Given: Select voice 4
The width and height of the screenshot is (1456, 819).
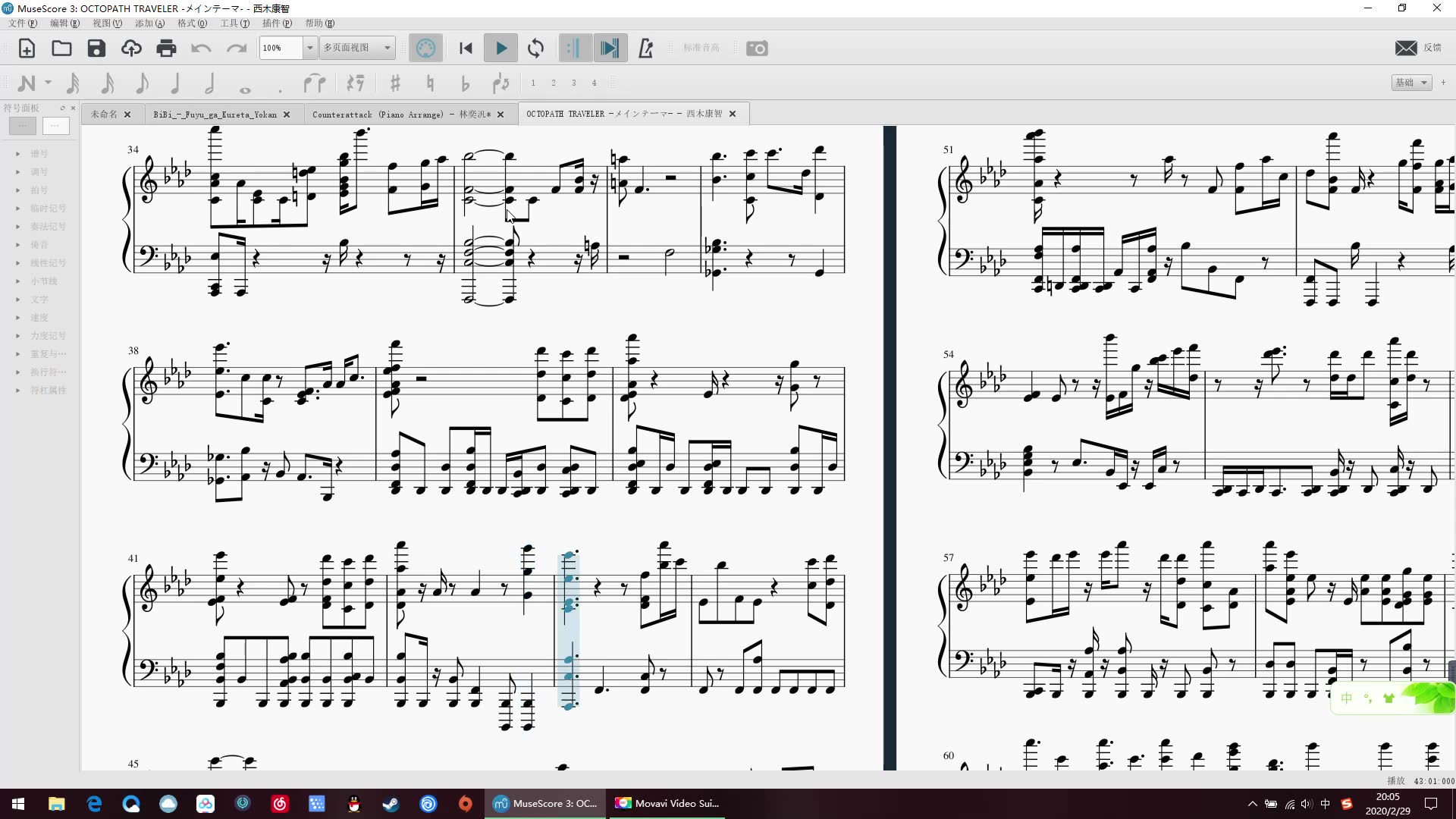Looking at the screenshot, I should coord(595,83).
